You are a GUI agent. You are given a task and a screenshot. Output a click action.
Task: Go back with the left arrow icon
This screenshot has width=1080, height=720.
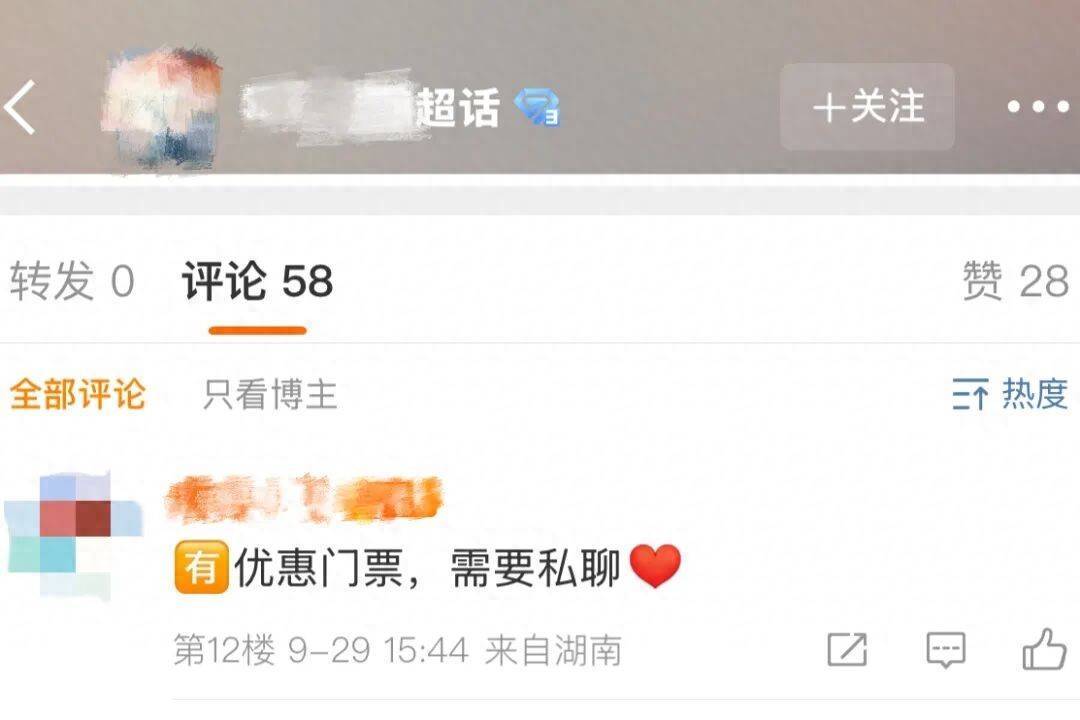click(x=19, y=107)
